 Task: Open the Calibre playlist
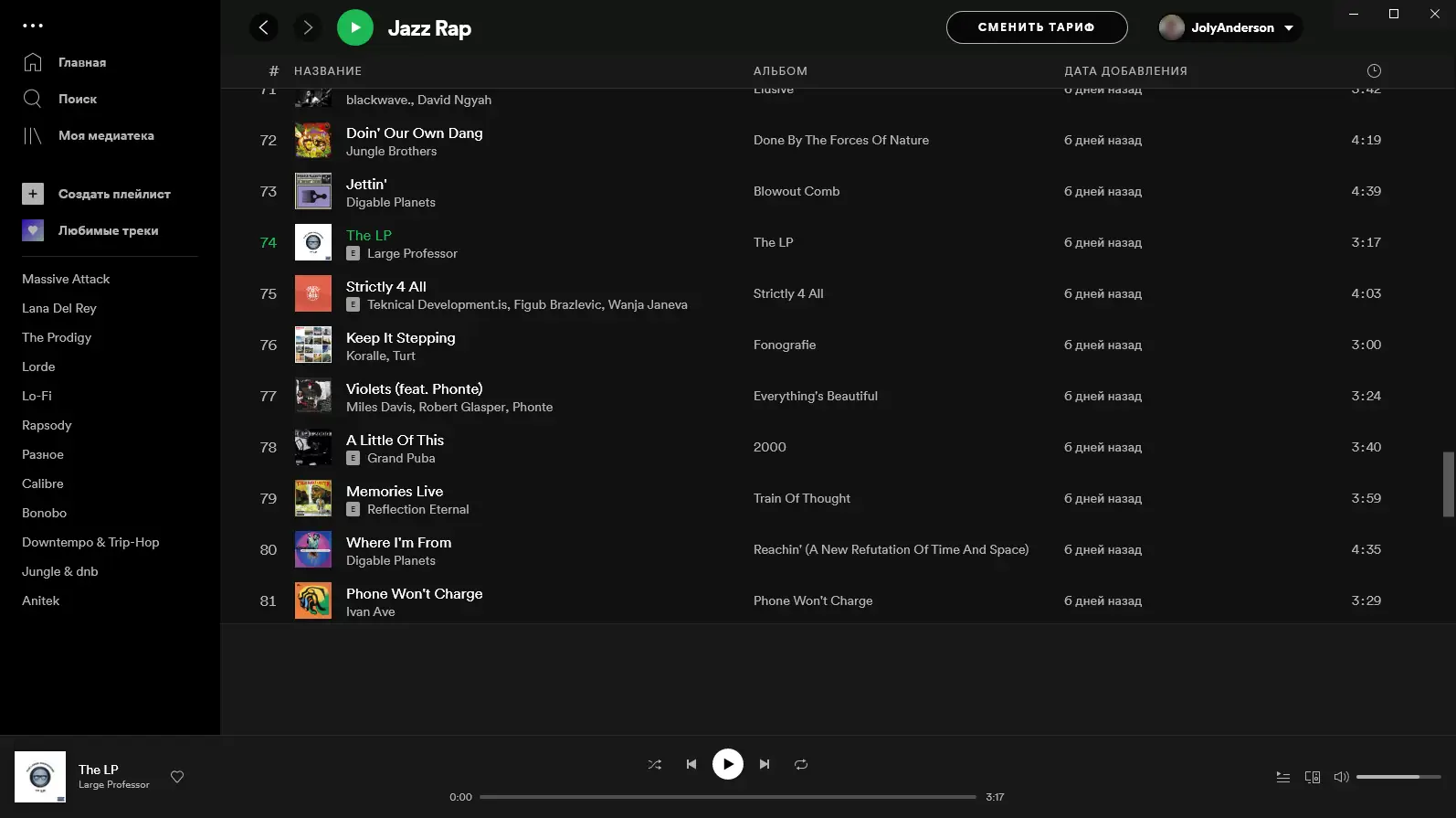pos(43,483)
